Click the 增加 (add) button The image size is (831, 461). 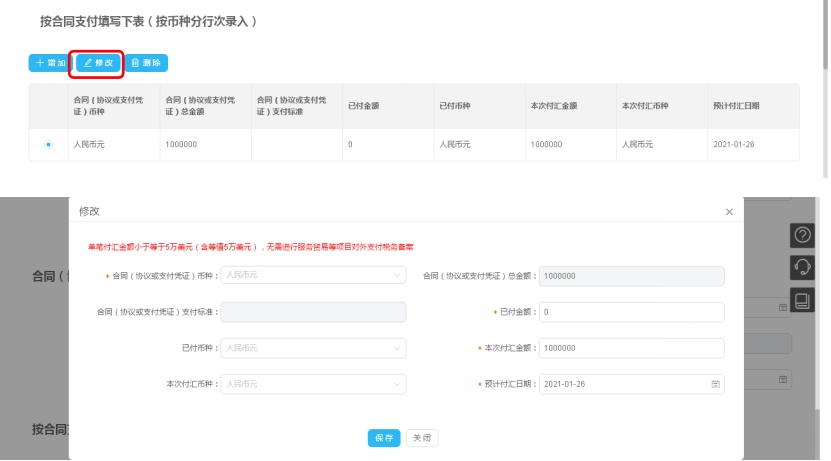(x=49, y=63)
